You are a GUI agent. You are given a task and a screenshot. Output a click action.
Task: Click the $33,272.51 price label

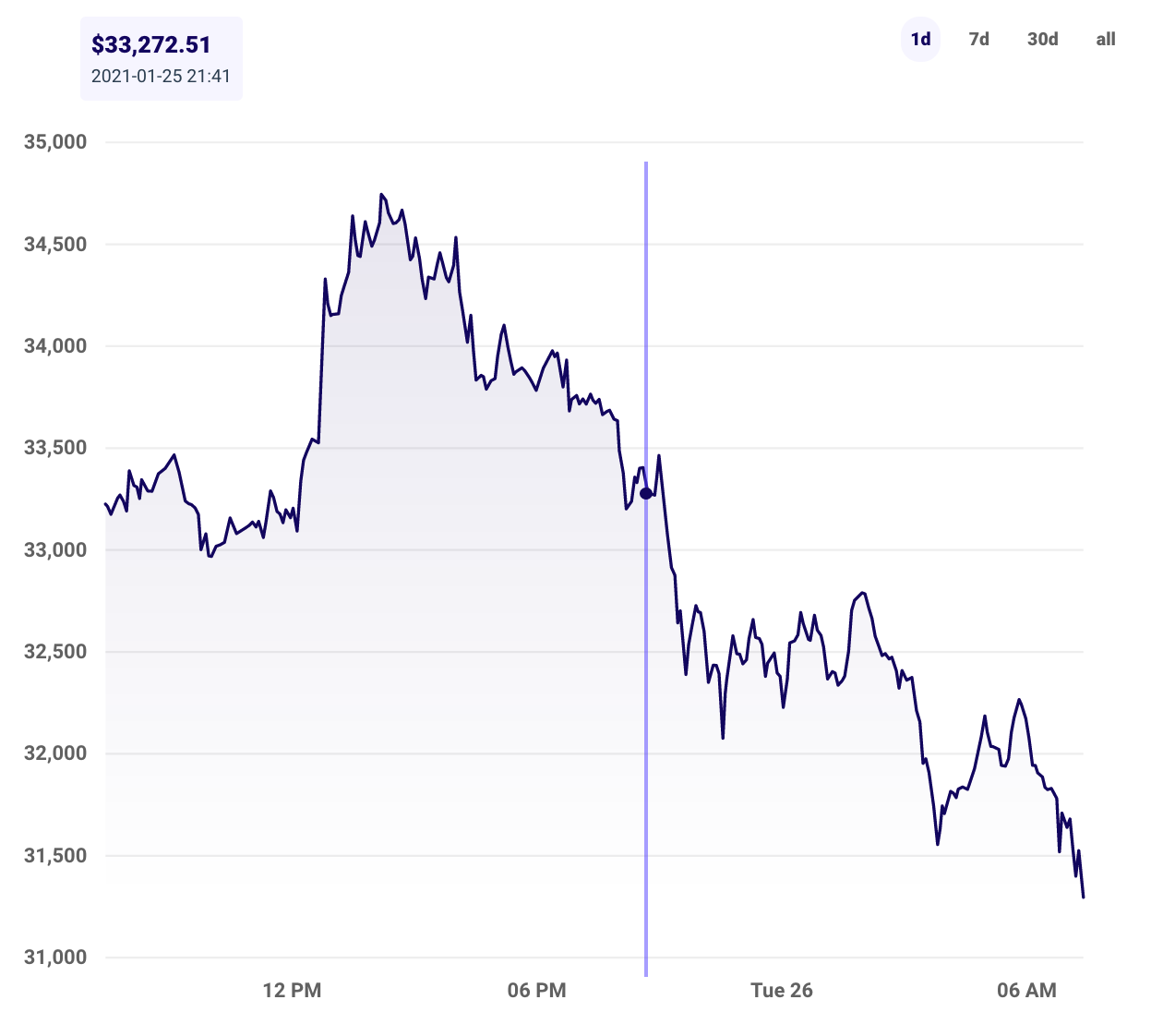click(150, 43)
